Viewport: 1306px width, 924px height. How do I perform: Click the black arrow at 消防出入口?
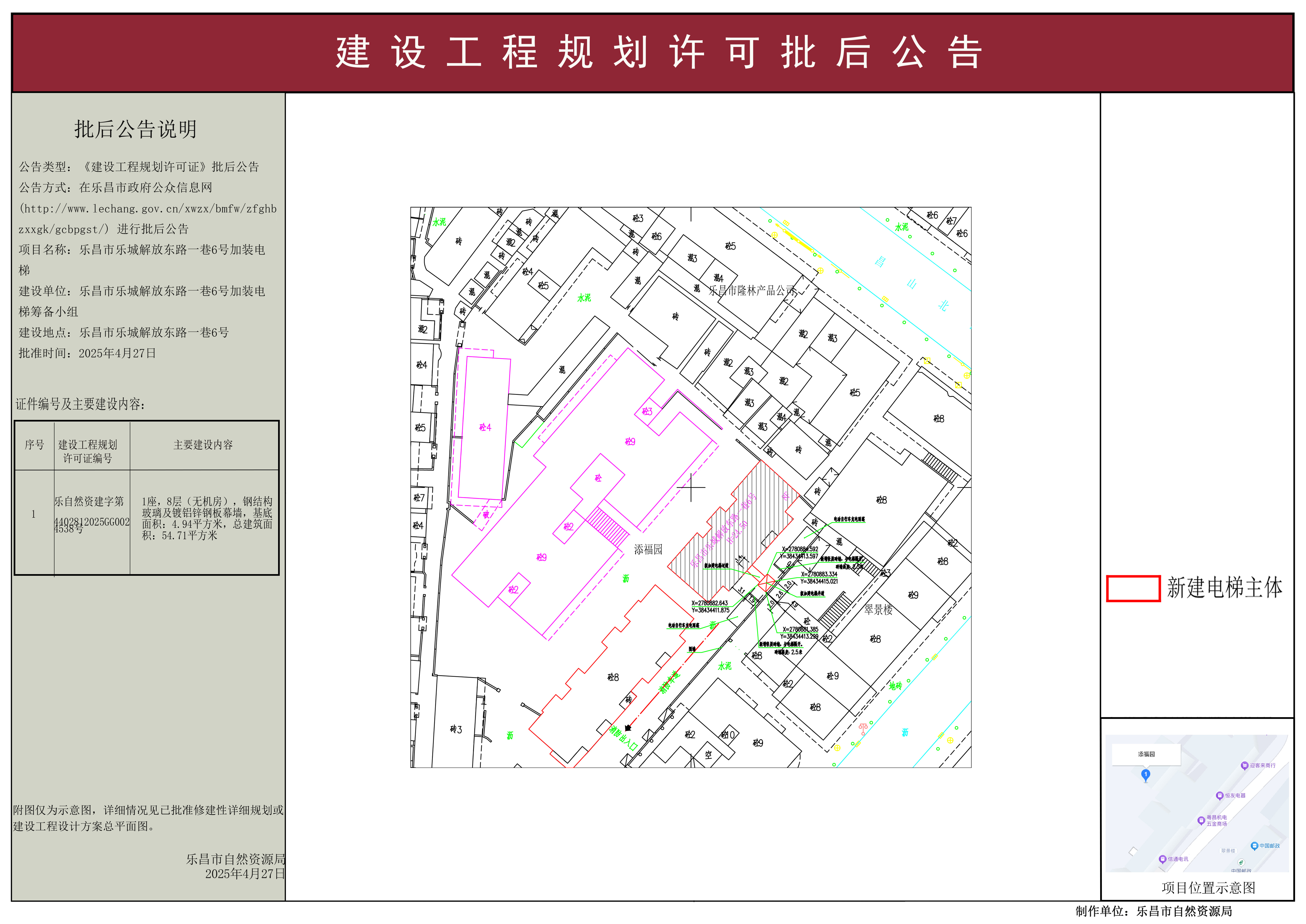[x=628, y=728]
